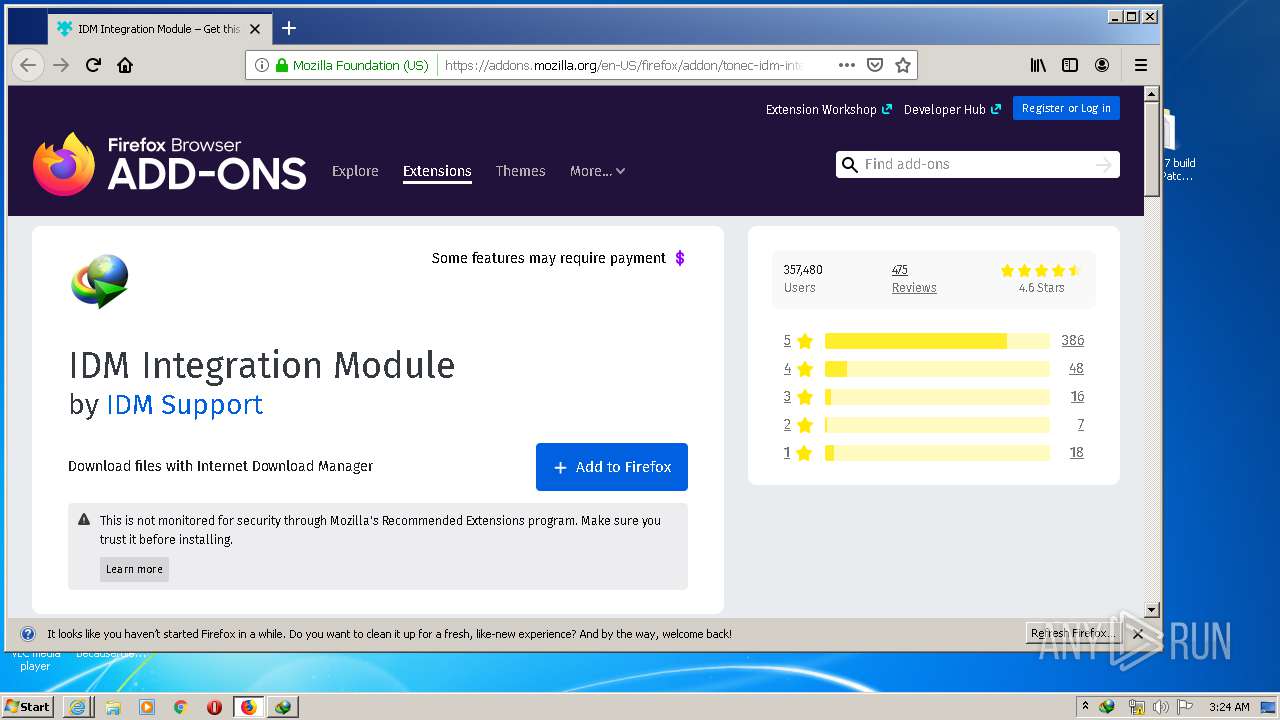
Task: Go to the Explore section
Action: pyautogui.click(x=355, y=171)
